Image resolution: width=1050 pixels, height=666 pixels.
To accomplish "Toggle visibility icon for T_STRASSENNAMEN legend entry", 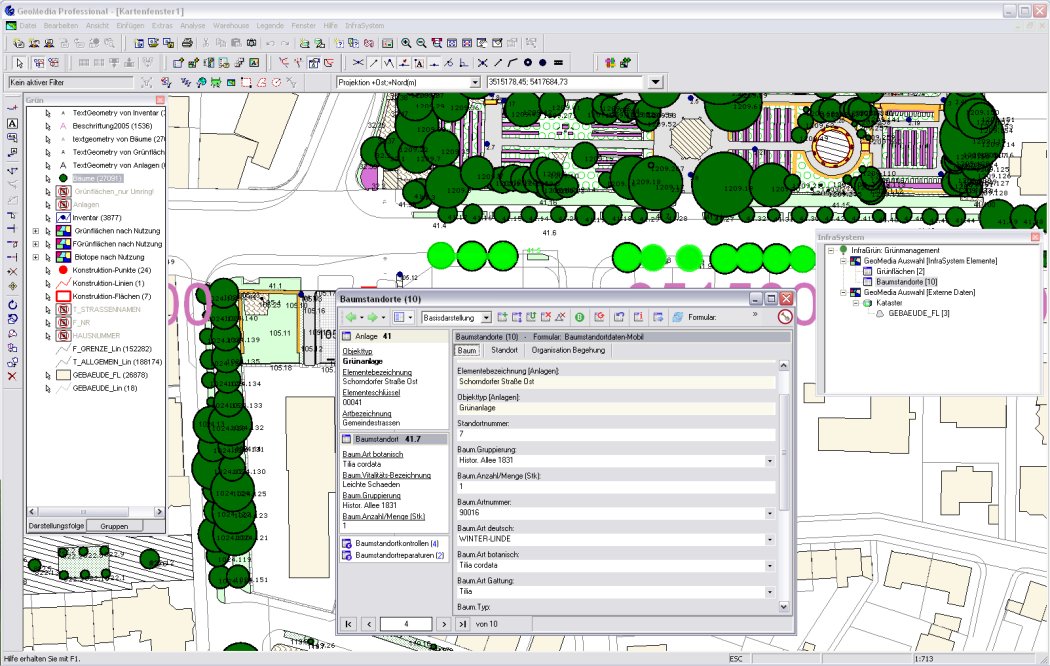I will click(x=62, y=310).
